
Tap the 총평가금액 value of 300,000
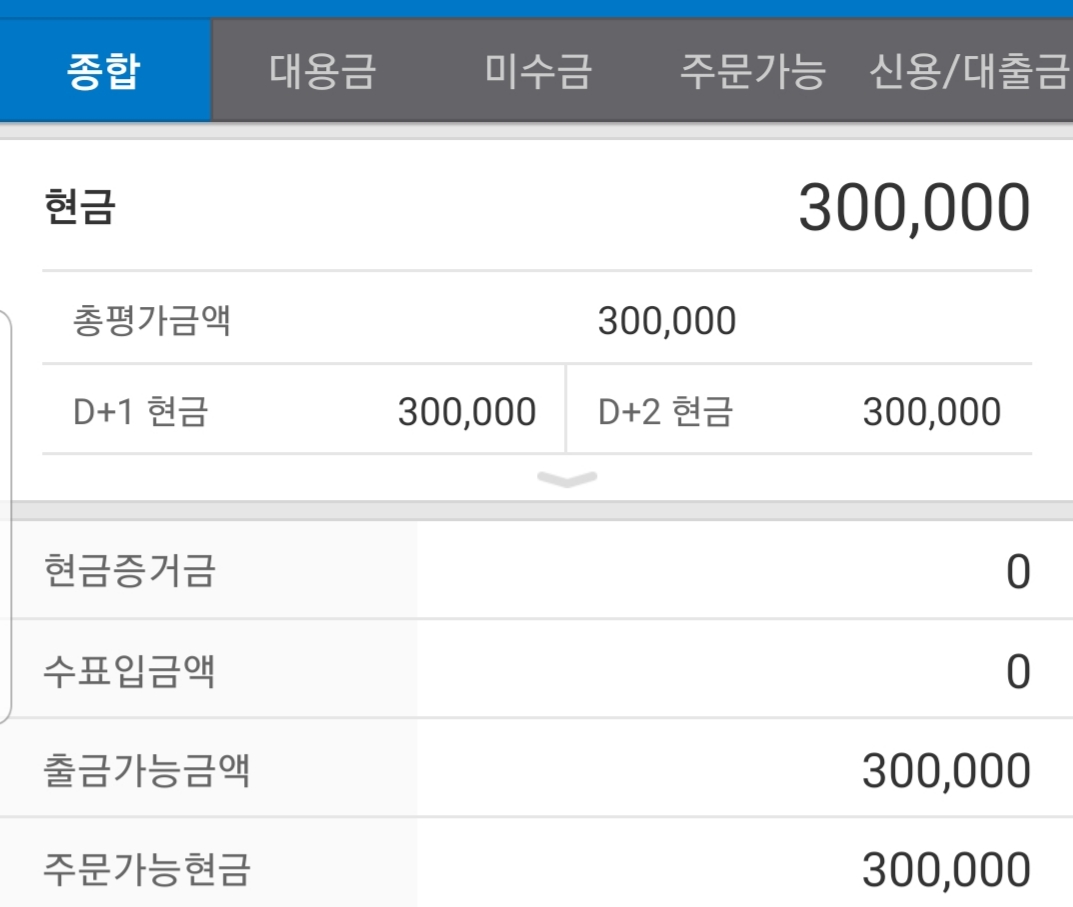click(666, 322)
